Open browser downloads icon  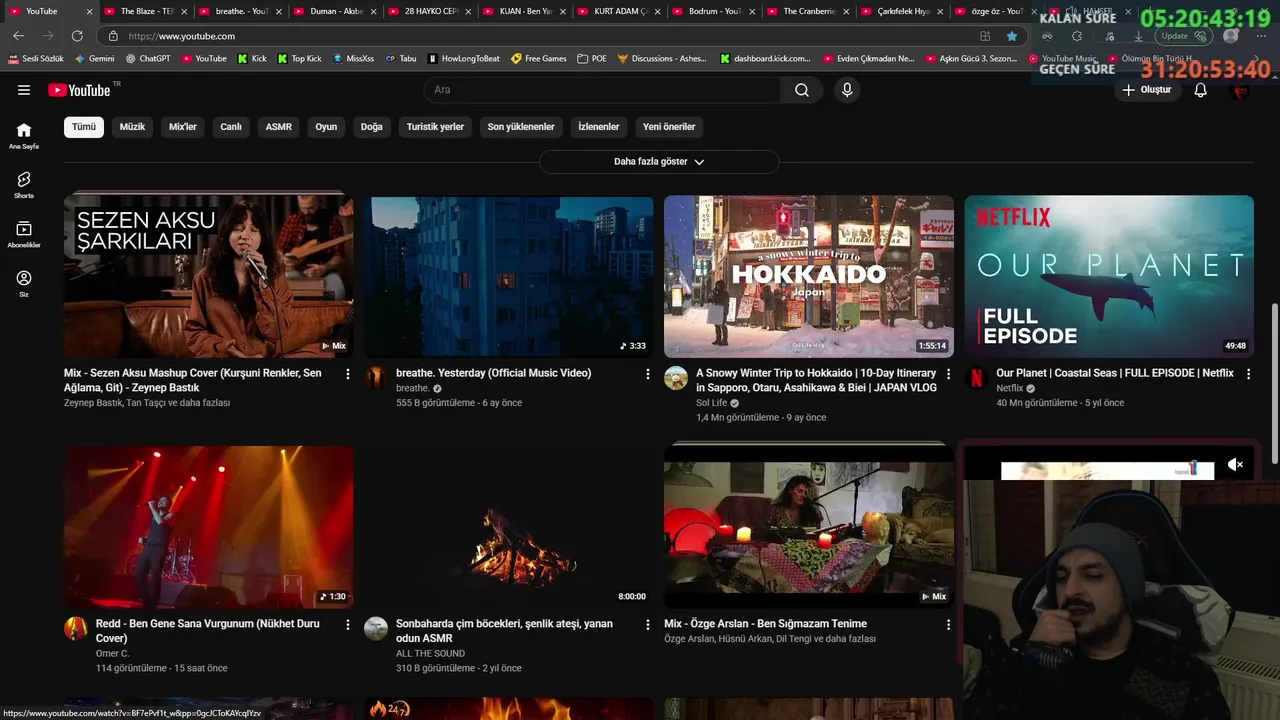tap(1138, 36)
